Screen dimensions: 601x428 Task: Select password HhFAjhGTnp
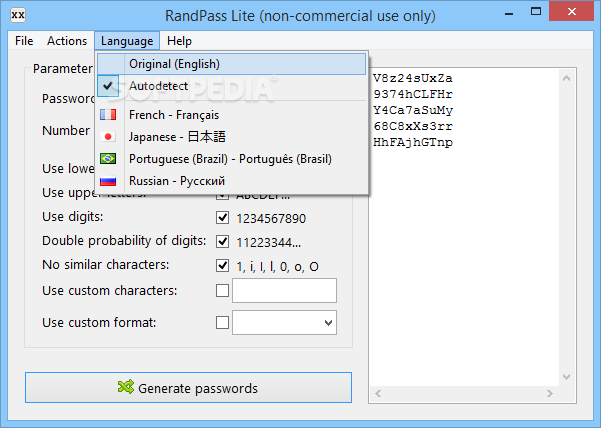(x=412, y=142)
